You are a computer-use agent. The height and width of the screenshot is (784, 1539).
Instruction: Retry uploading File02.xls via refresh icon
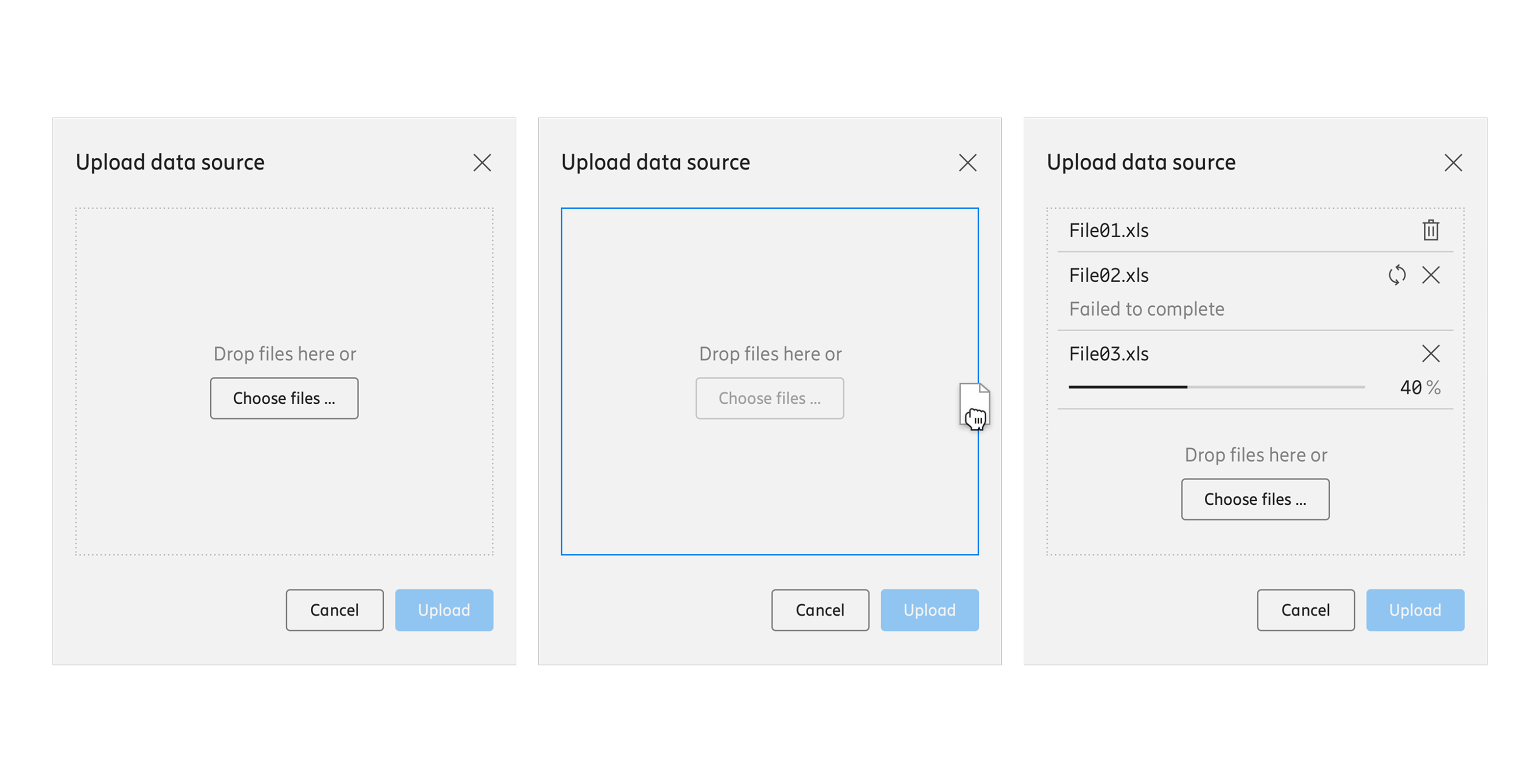(1397, 275)
